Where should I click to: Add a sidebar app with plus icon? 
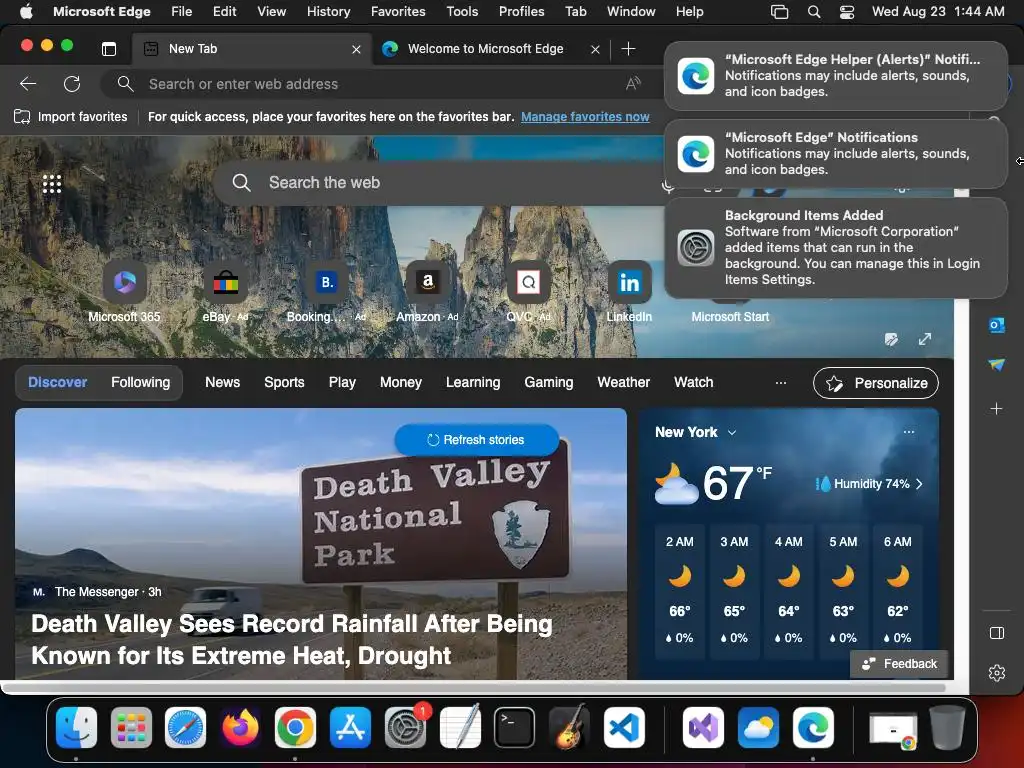click(x=997, y=409)
